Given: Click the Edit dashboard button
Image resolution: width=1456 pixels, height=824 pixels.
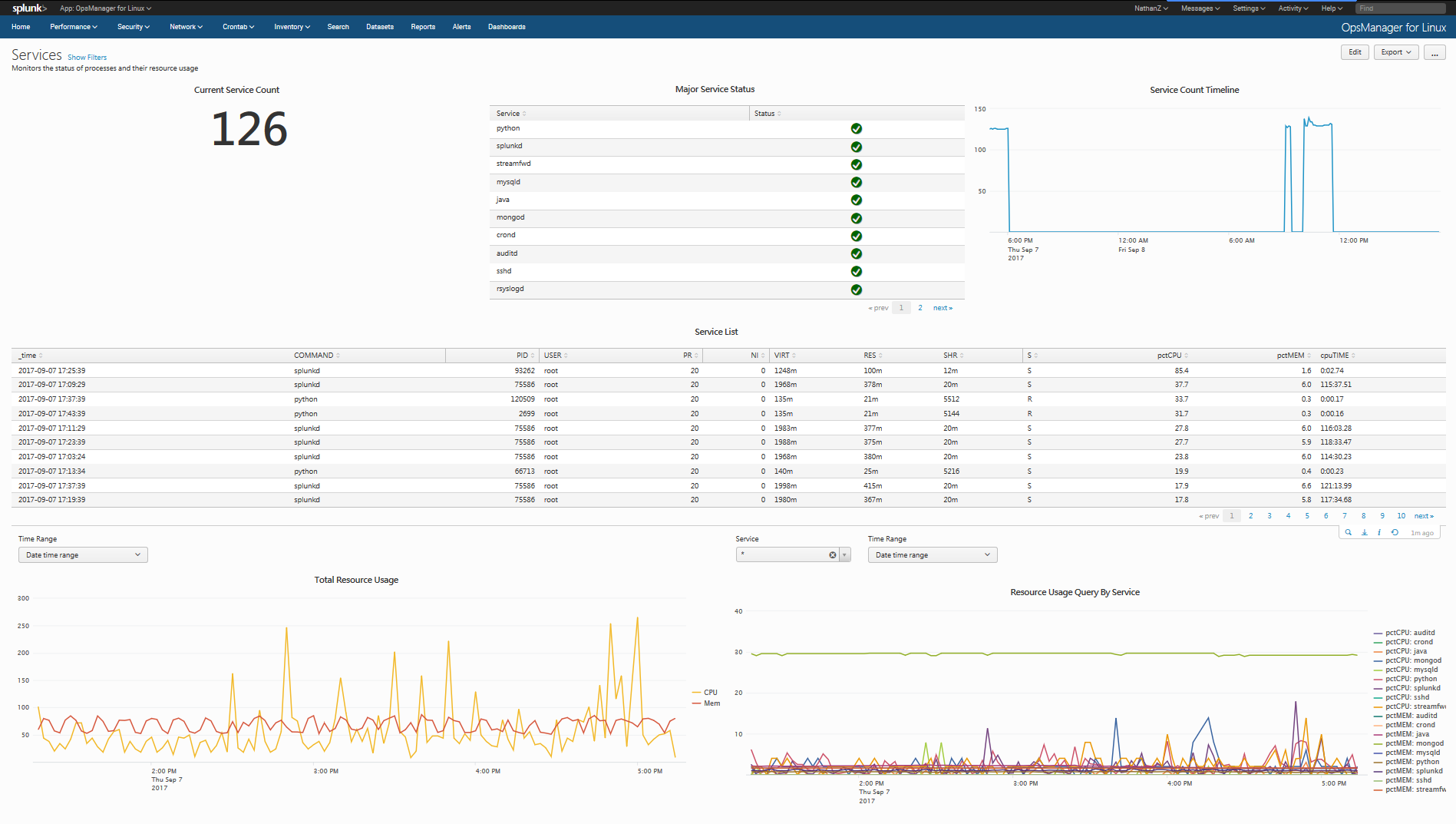Looking at the screenshot, I should click(1355, 52).
